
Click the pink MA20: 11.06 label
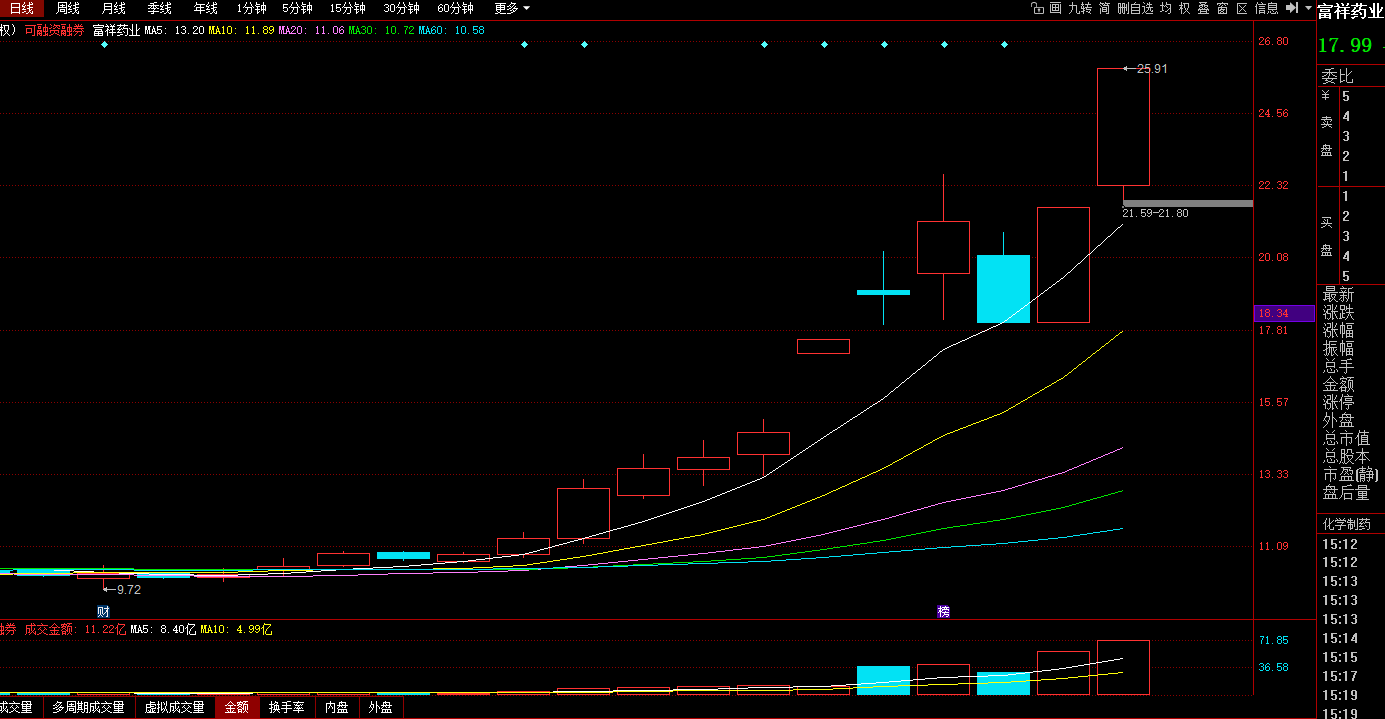pyautogui.click(x=311, y=30)
